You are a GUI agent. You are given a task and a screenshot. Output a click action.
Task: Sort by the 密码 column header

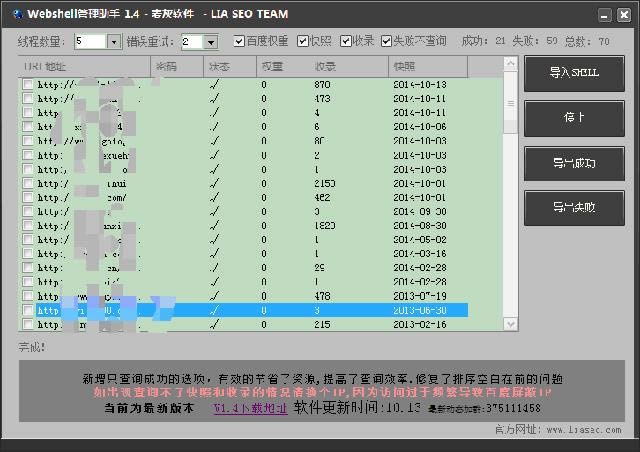pyautogui.click(x=177, y=67)
